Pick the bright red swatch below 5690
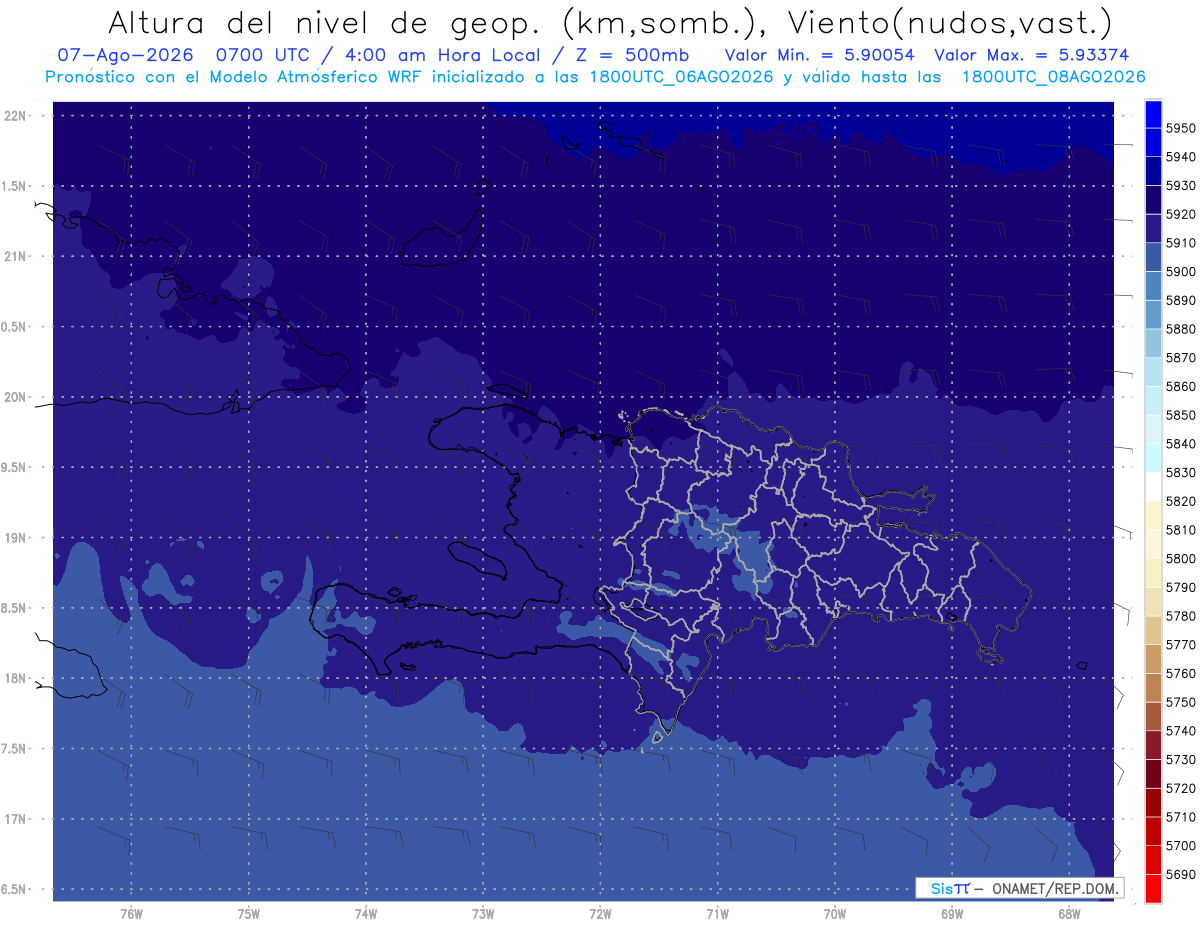Viewport: 1200px width, 927px height. tap(1153, 888)
